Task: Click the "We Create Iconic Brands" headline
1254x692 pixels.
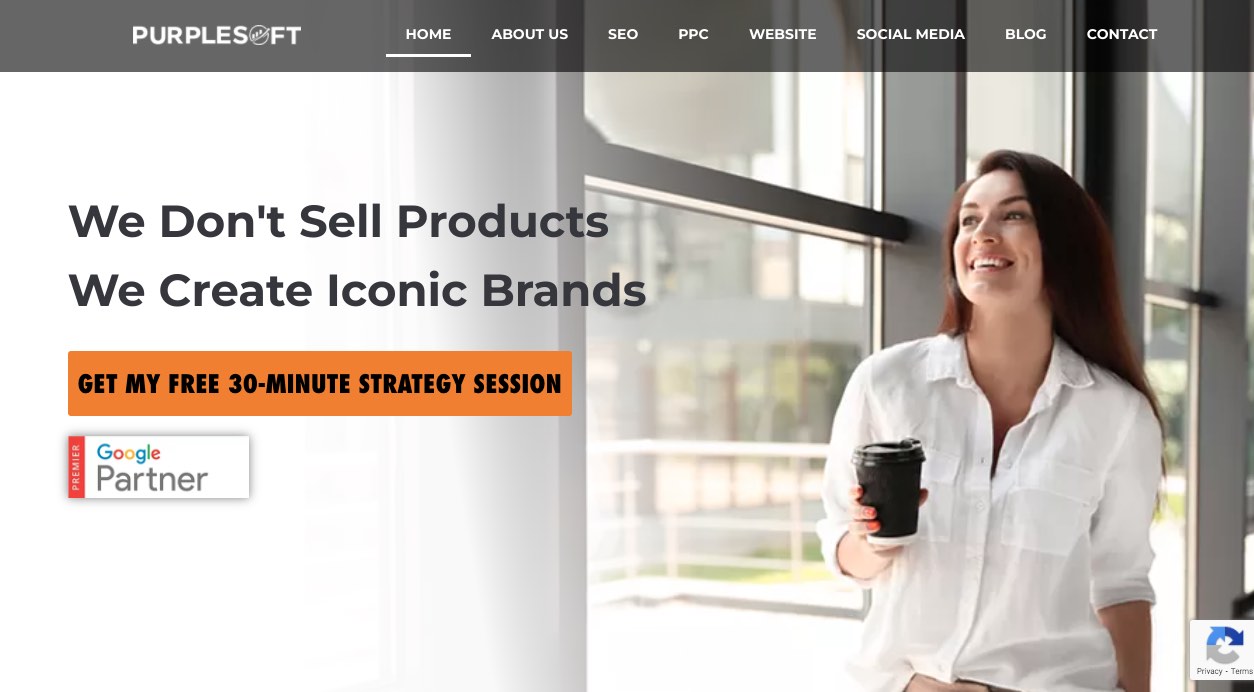Action: tap(357, 290)
